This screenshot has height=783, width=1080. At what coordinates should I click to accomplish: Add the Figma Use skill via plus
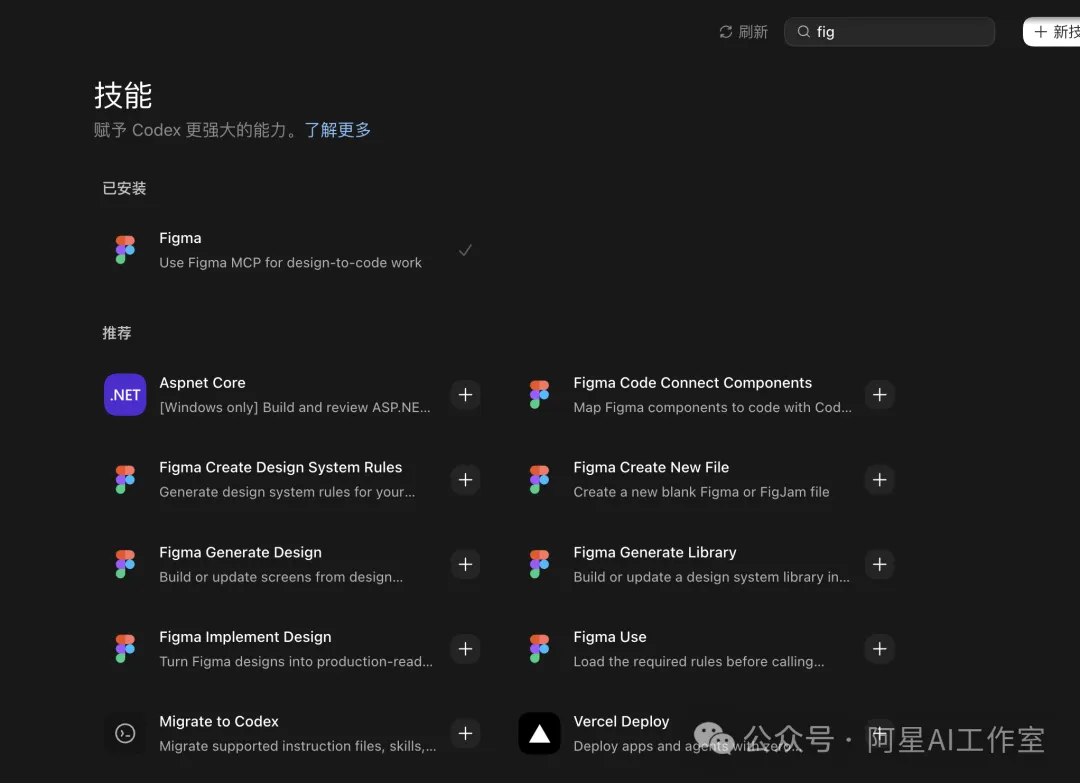(880, 649)
